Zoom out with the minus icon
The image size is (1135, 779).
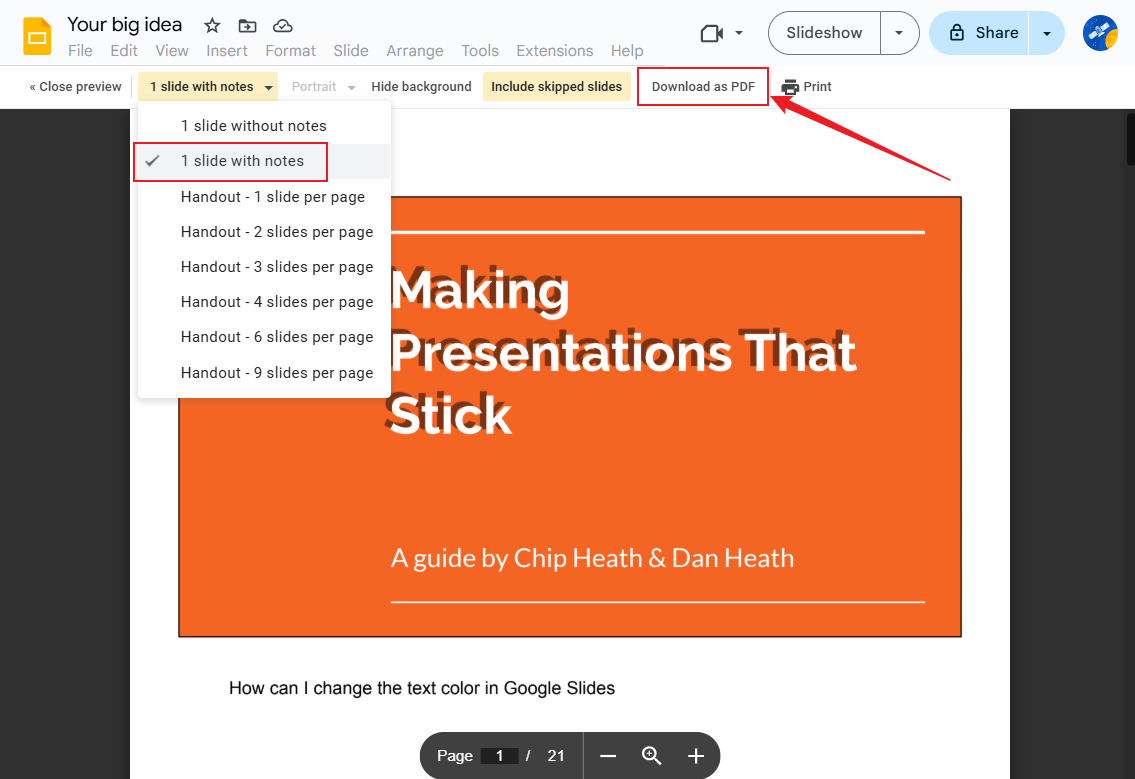pos(607,755)
